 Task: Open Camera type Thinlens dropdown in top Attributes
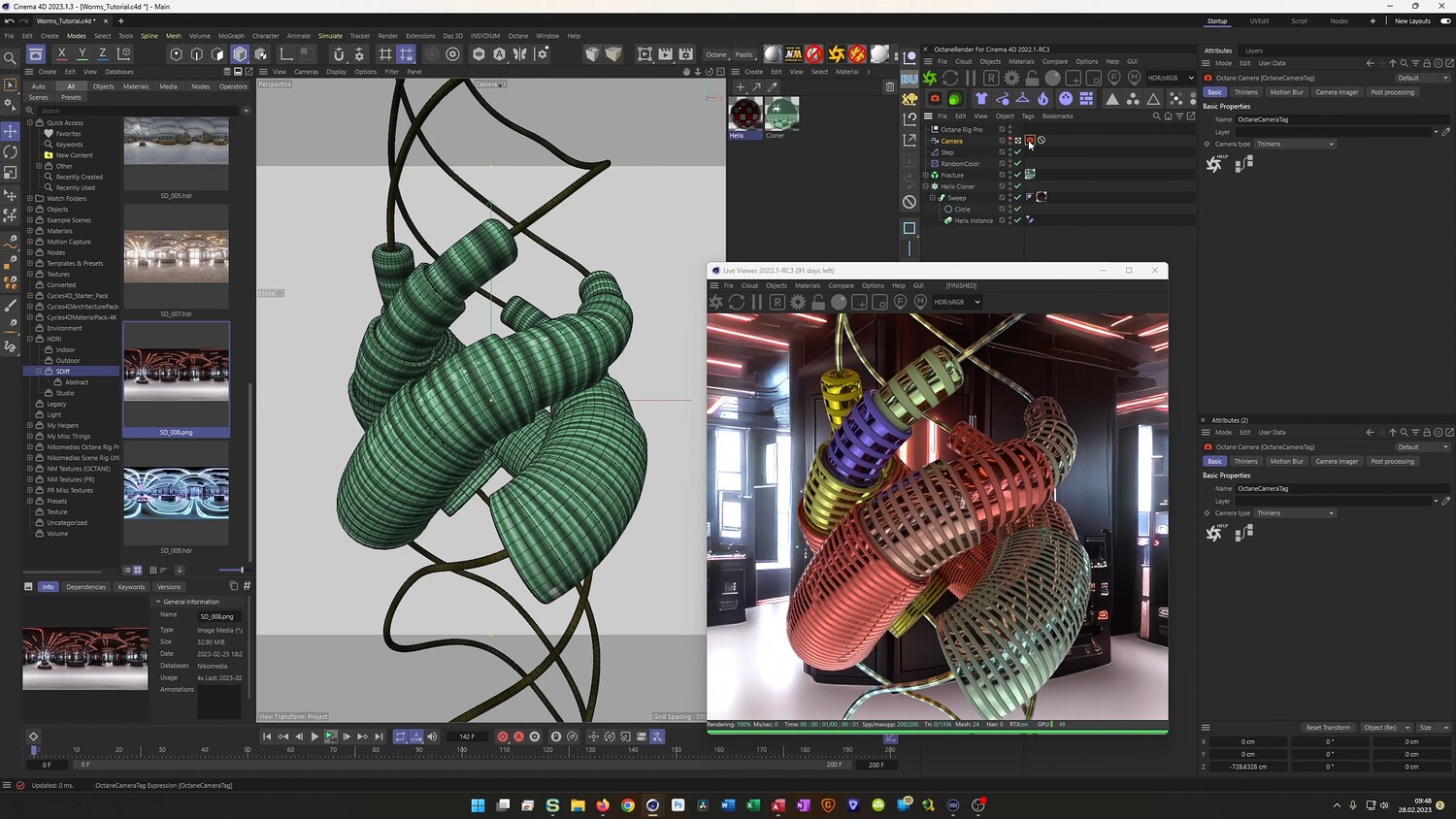[1295, 145]
